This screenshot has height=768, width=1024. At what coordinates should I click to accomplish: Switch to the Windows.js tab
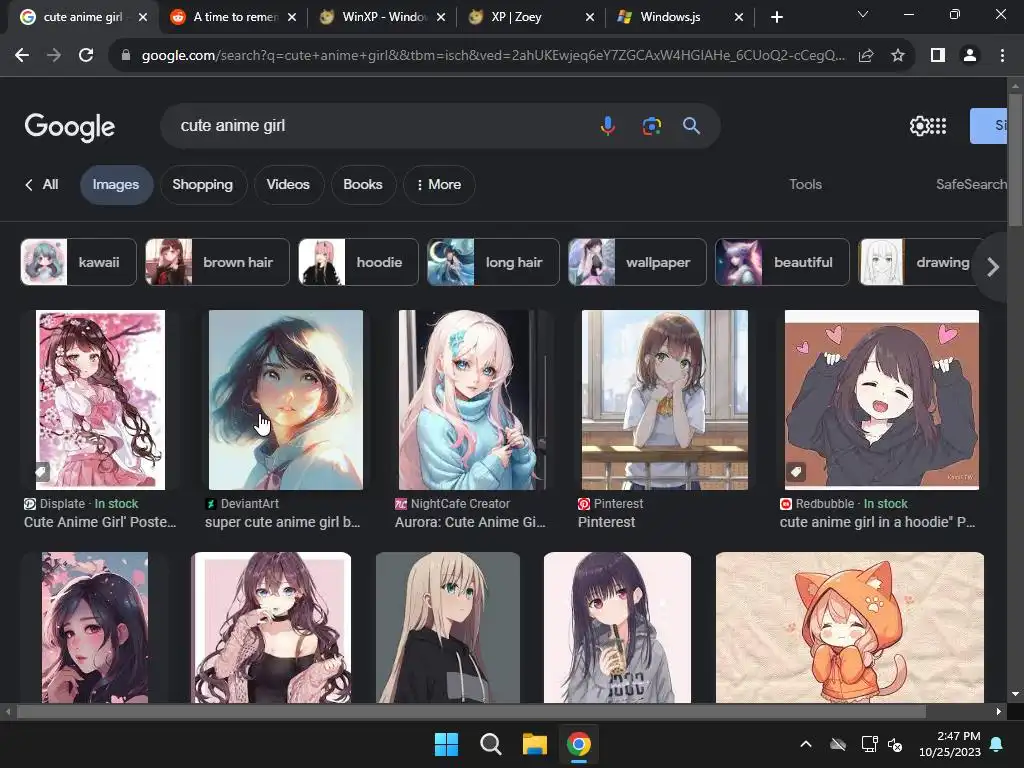click(x=680, y=17)
